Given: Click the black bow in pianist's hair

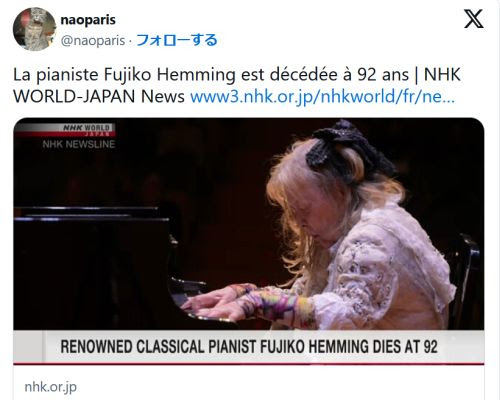Looking at the screenshot, I should (x=347, y=150).
